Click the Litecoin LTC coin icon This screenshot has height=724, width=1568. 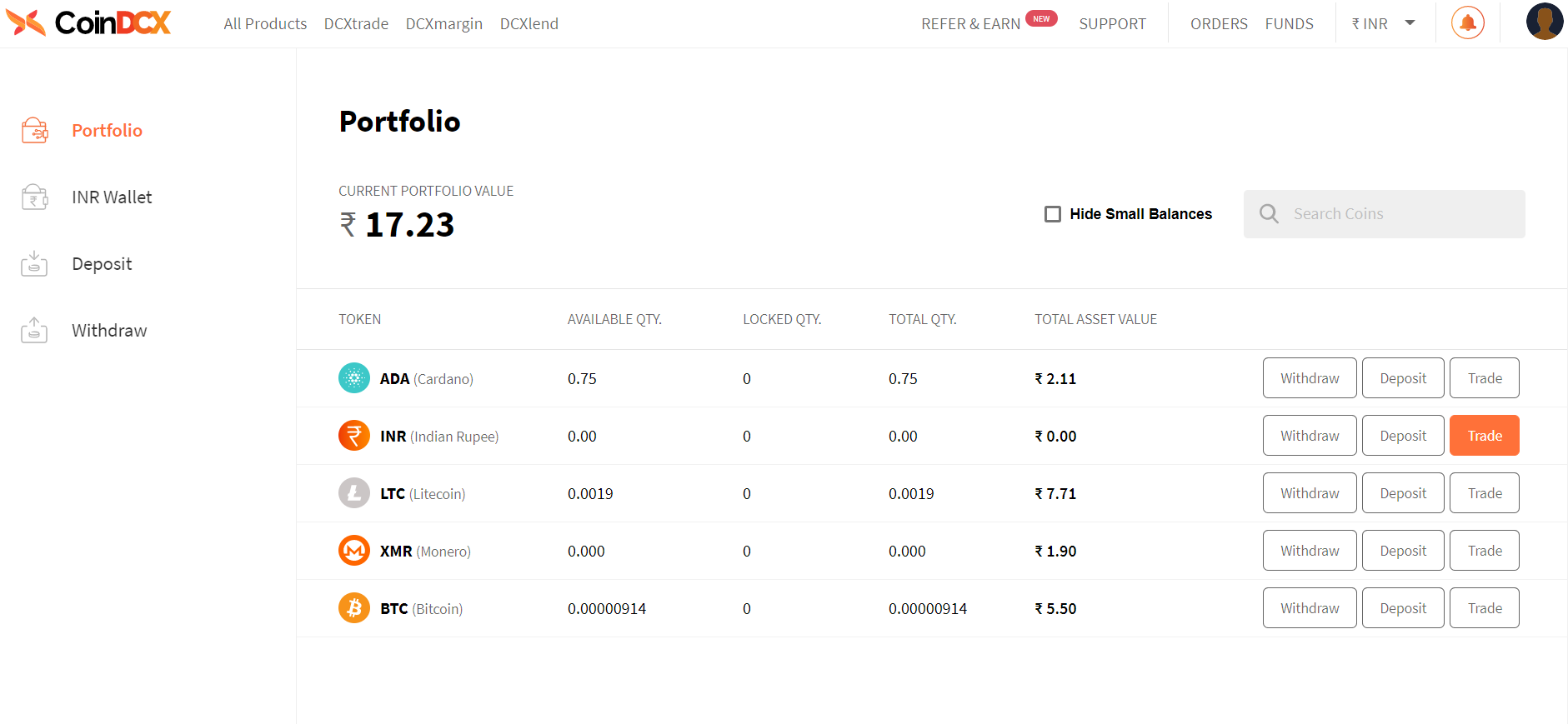pos(354,493)
